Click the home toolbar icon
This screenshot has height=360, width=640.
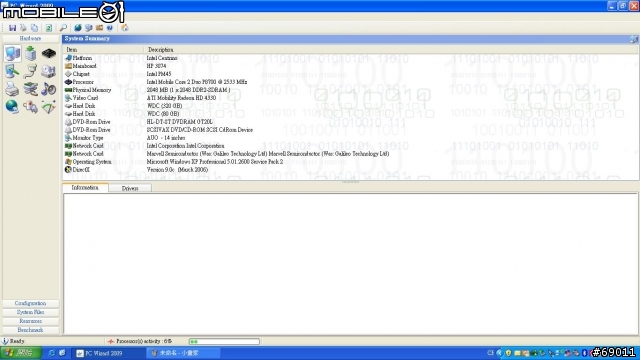click(x=124, y=28)
